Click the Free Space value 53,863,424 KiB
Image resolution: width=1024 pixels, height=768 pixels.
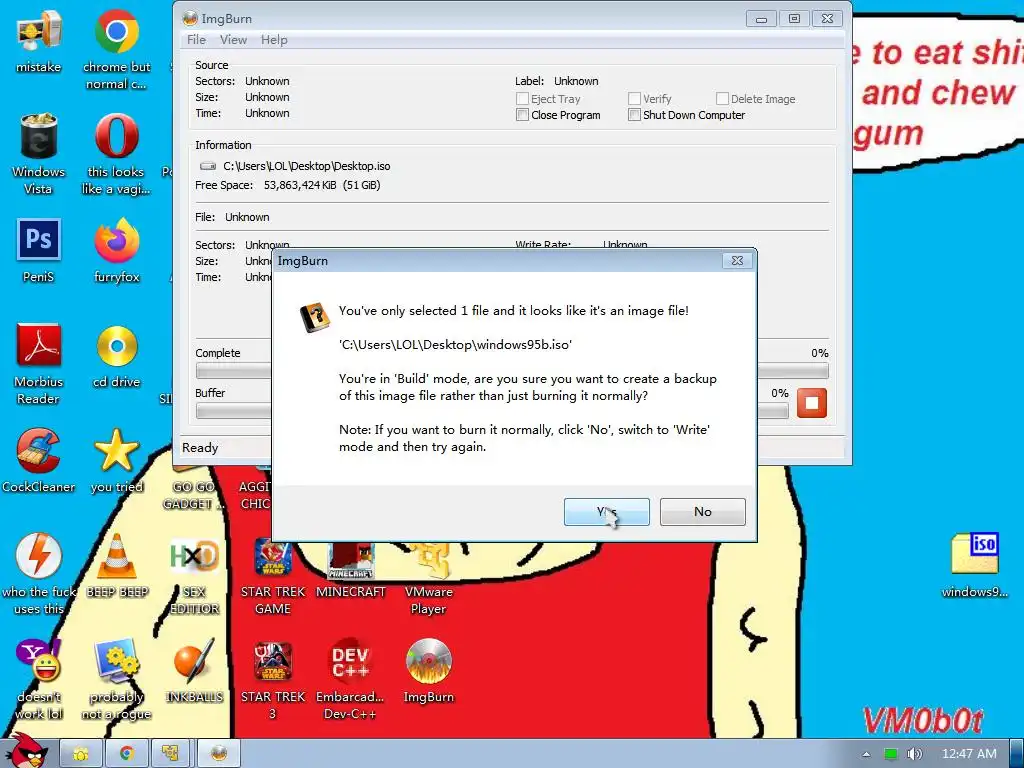[300, 185]
